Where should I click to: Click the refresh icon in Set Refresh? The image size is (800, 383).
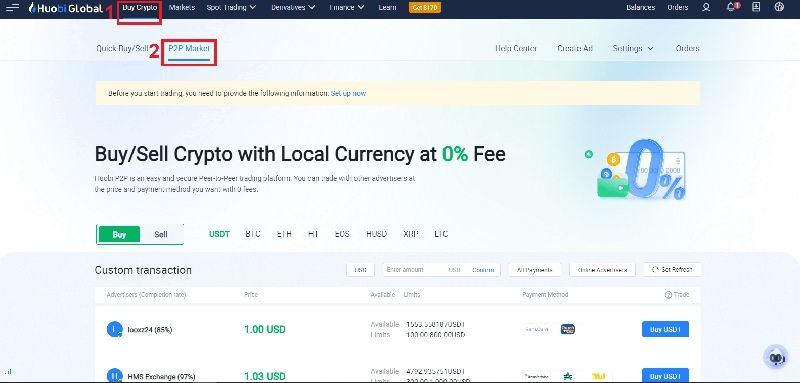pyautogui.click(x=655, y=269)
